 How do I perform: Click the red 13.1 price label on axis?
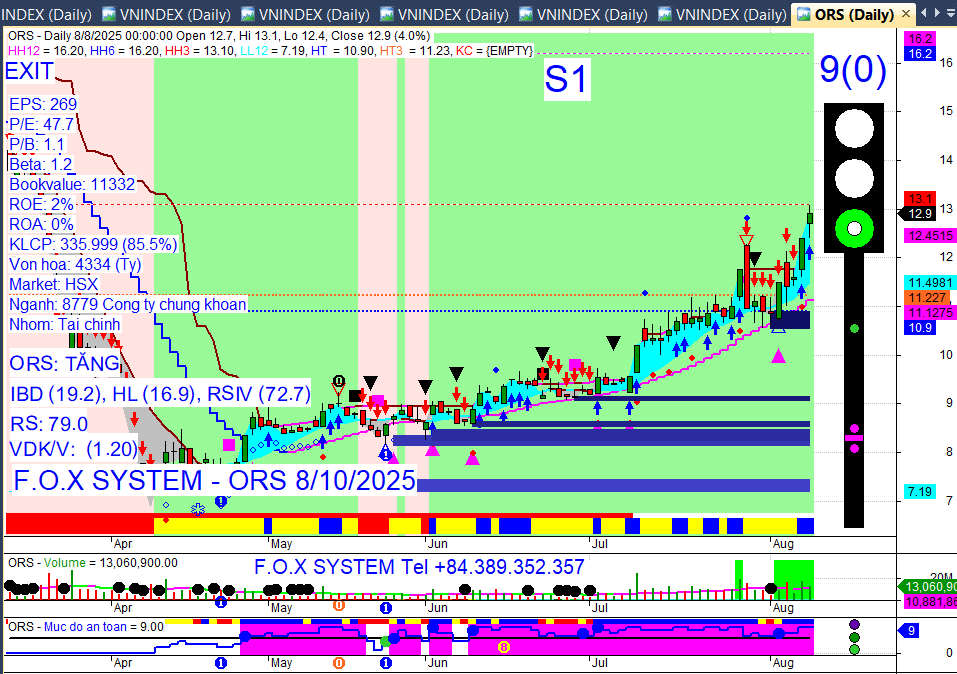(x=920, y=198)
